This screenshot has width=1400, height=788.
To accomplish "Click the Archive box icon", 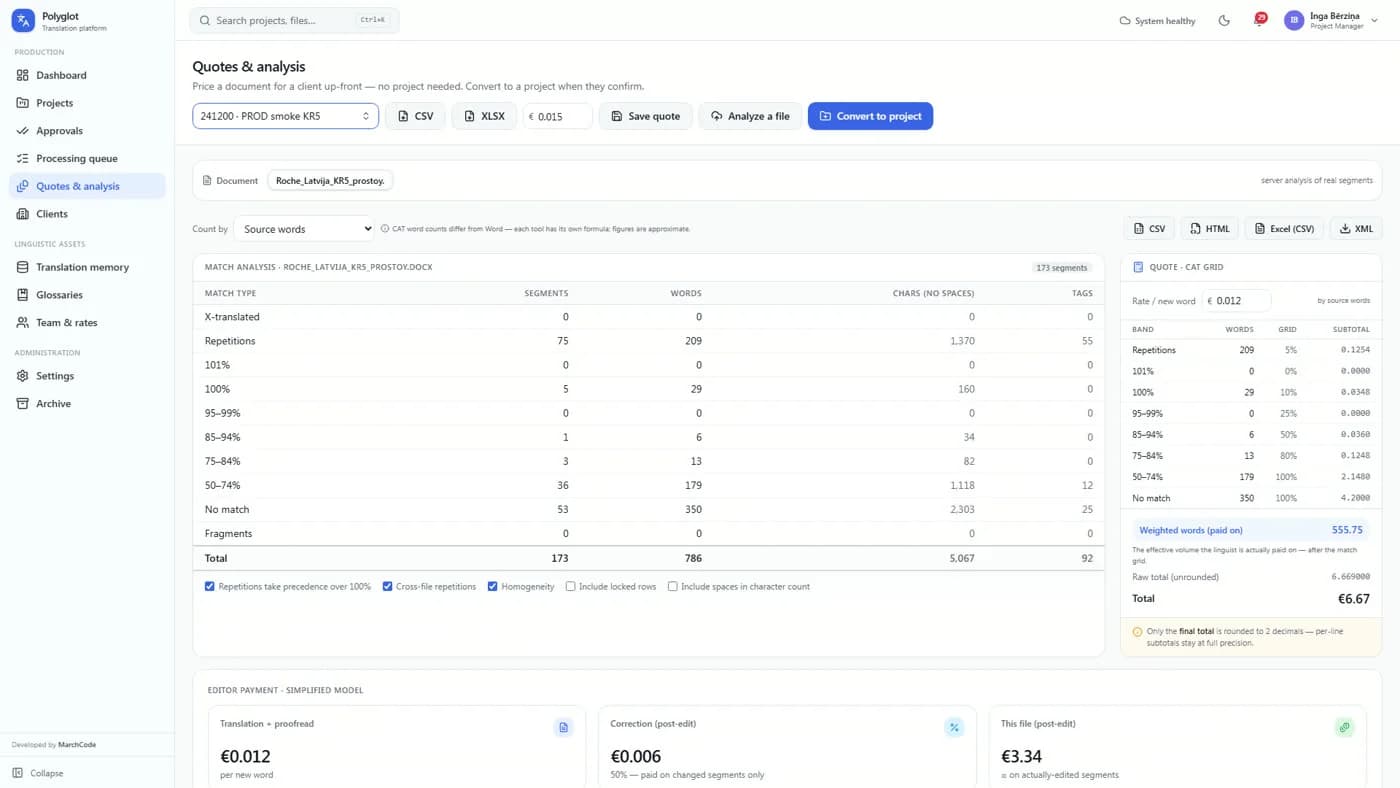I will (23, 403).
